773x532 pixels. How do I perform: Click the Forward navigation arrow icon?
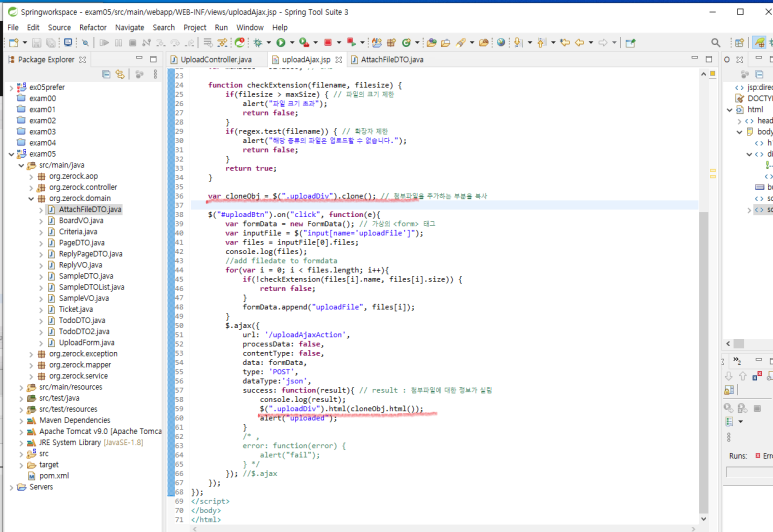click(603, 43)
